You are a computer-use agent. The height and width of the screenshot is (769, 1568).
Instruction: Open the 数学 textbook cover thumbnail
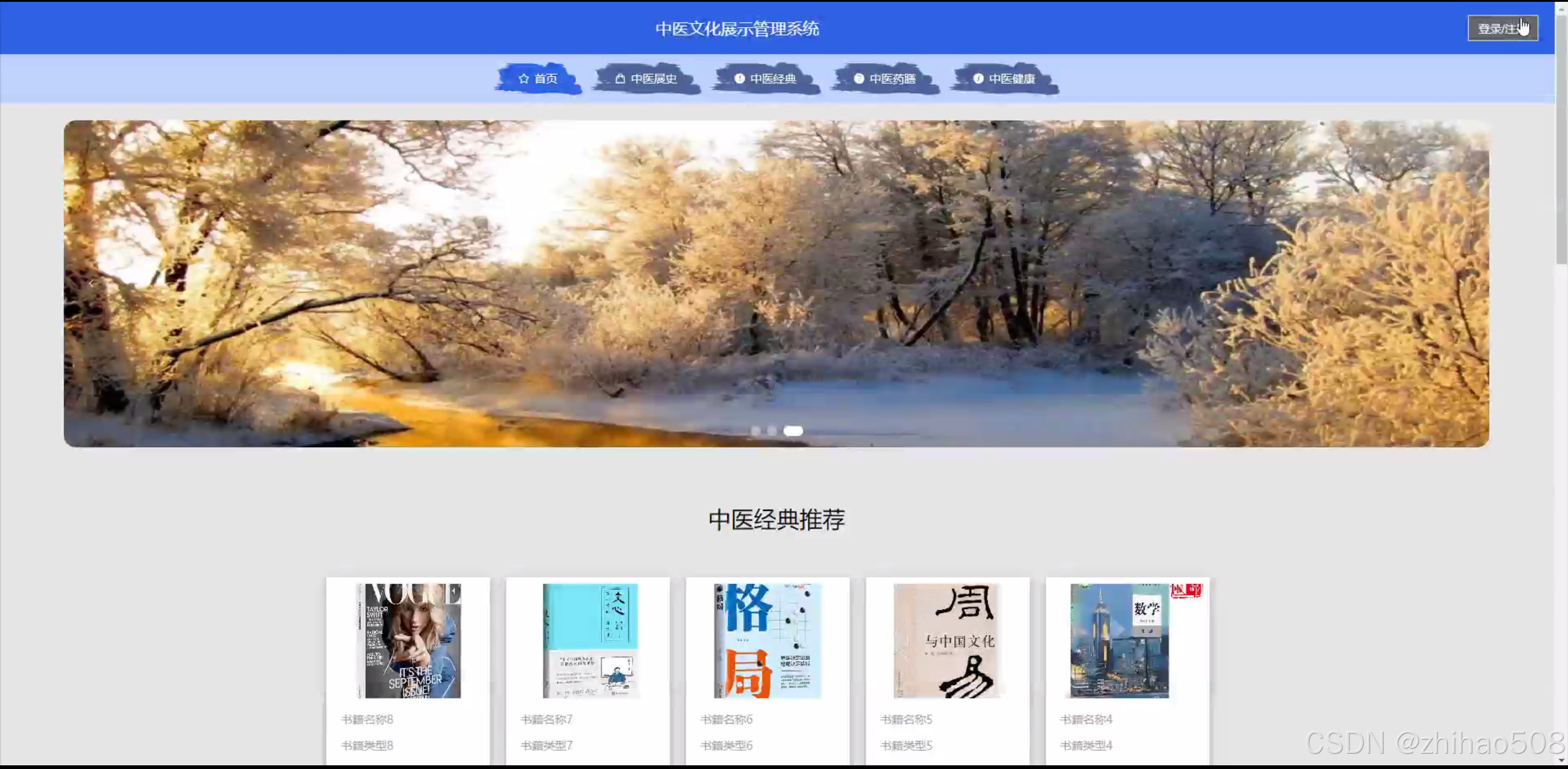point(1120,640)
